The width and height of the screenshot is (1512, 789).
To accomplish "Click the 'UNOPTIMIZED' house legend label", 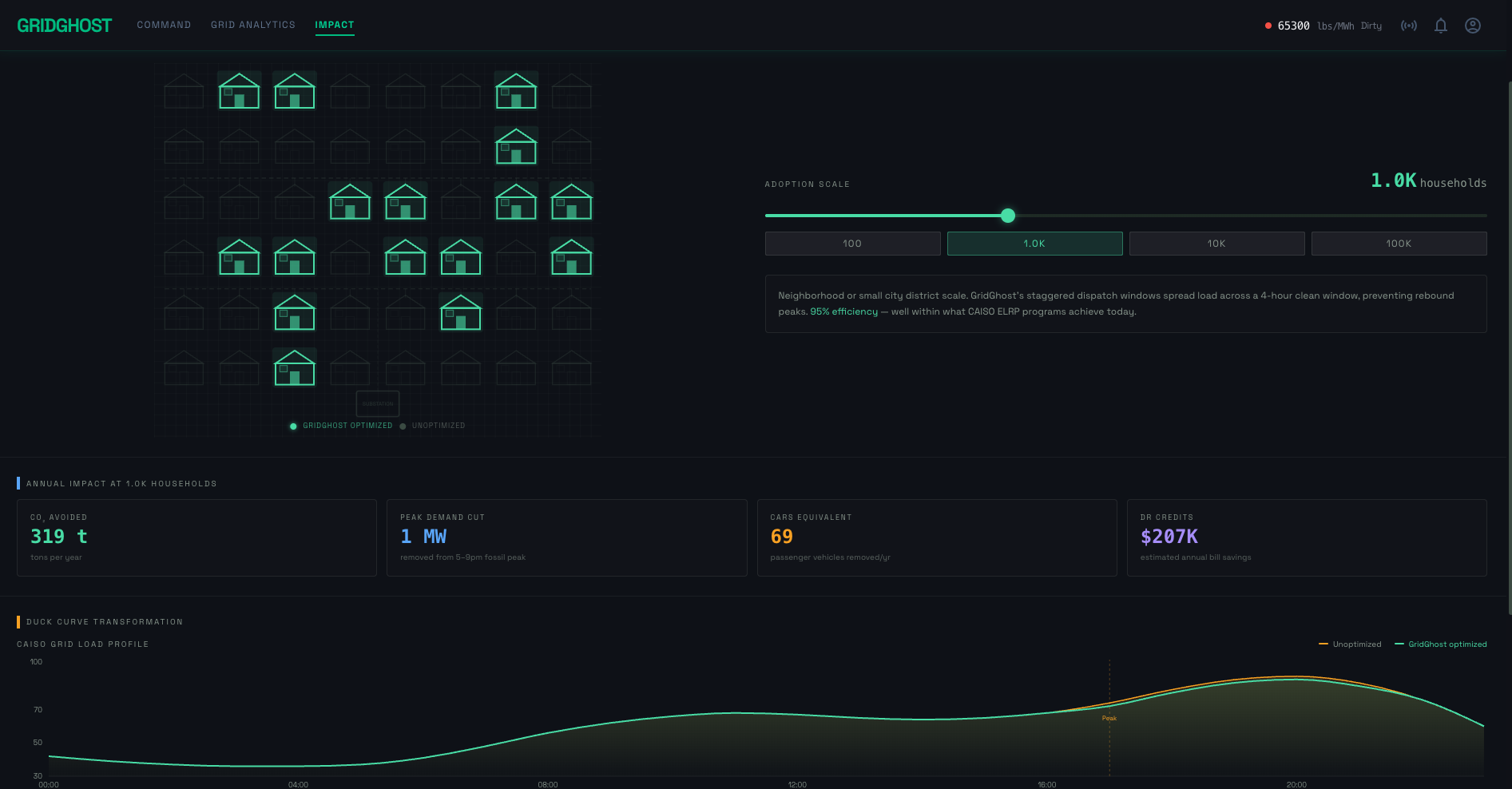I will pyautogui.click(x=439, y=426).
